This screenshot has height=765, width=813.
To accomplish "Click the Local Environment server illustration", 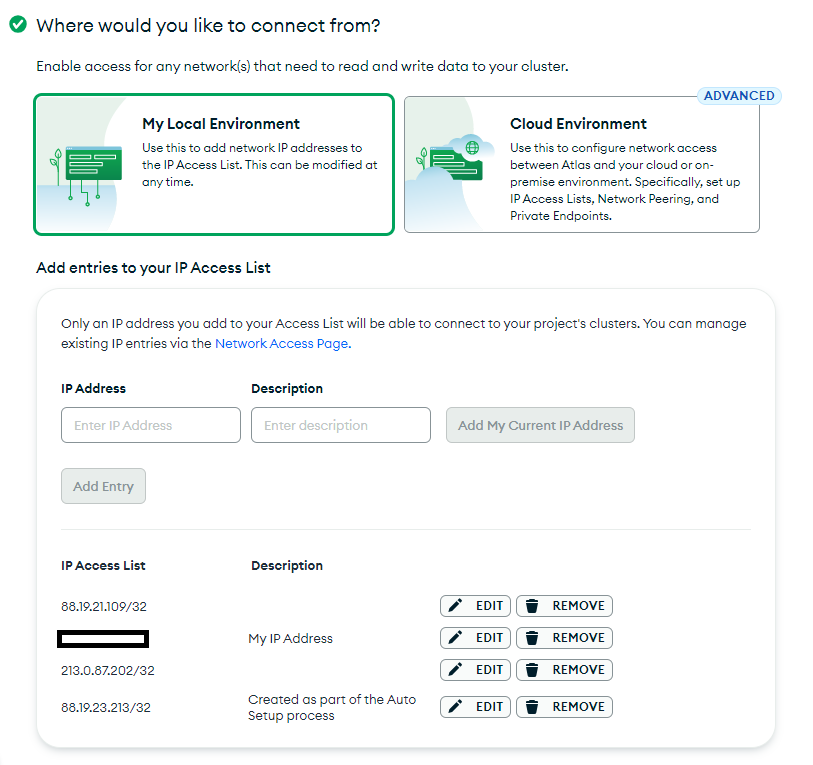I will 87,175.
